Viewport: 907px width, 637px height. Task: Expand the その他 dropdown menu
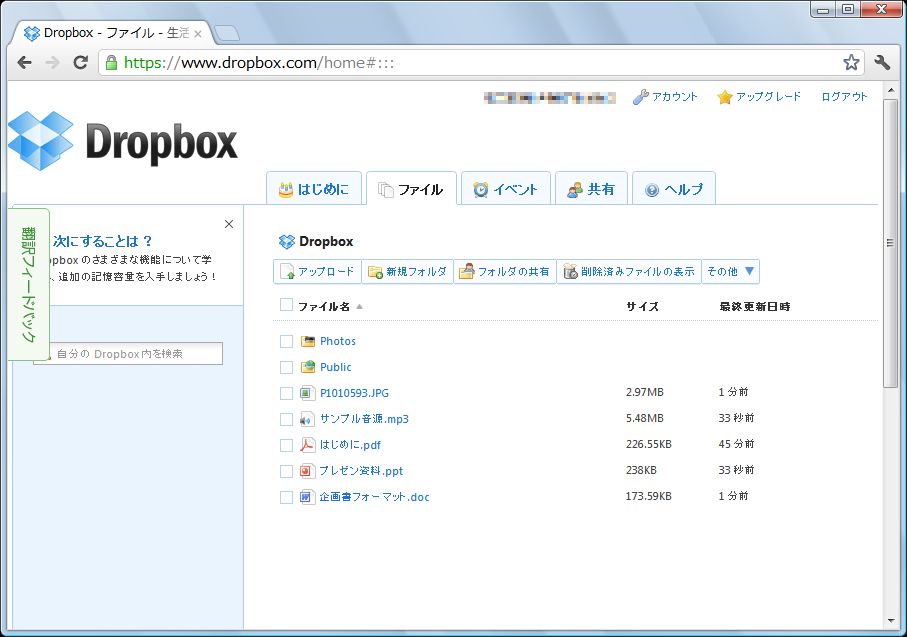tap(731, 271)
